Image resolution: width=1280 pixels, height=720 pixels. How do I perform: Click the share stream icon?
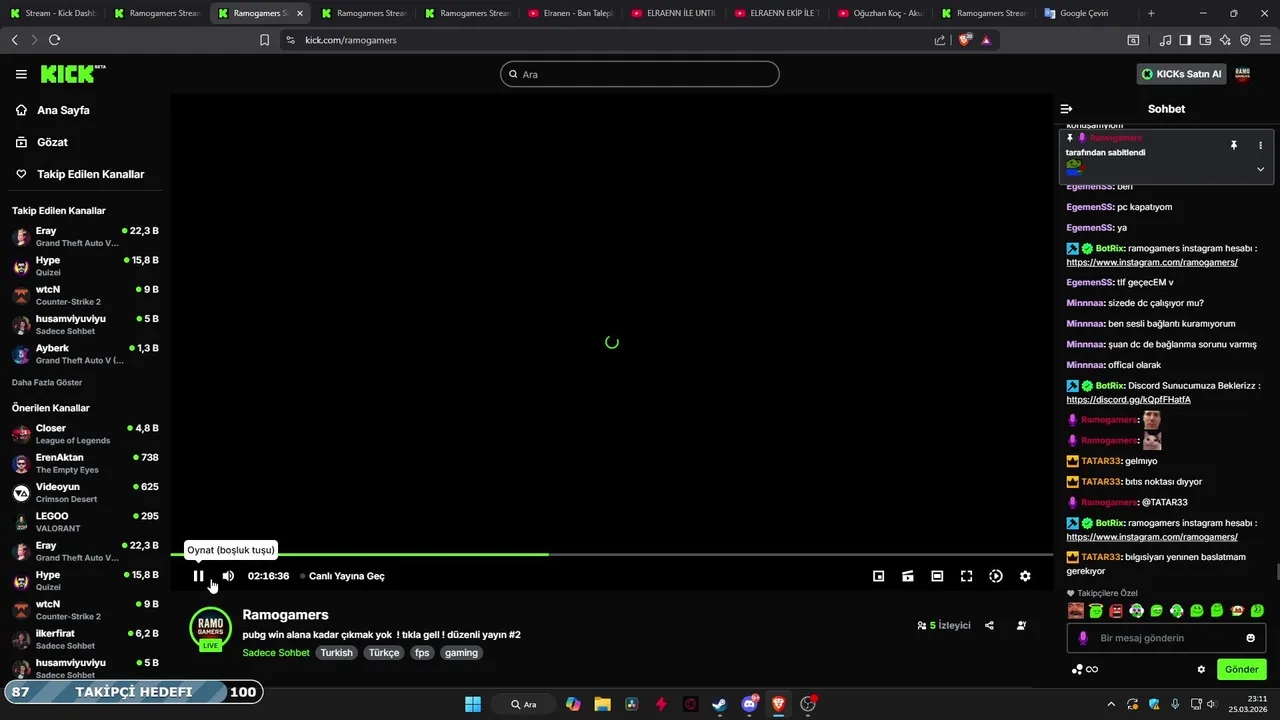989,625
